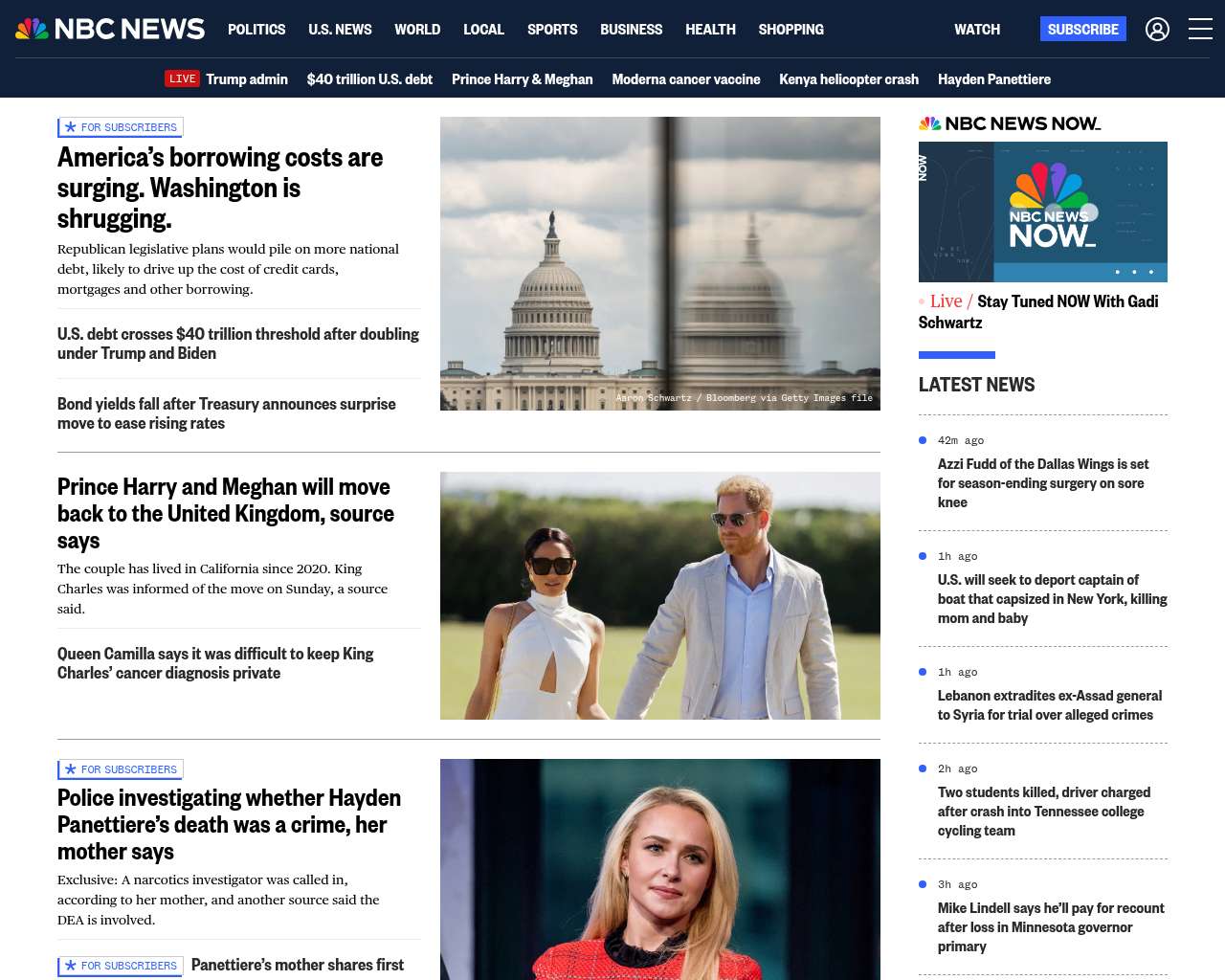Click the NBC News peacock logo
1225x980 pixels.
tap(110, 29)
